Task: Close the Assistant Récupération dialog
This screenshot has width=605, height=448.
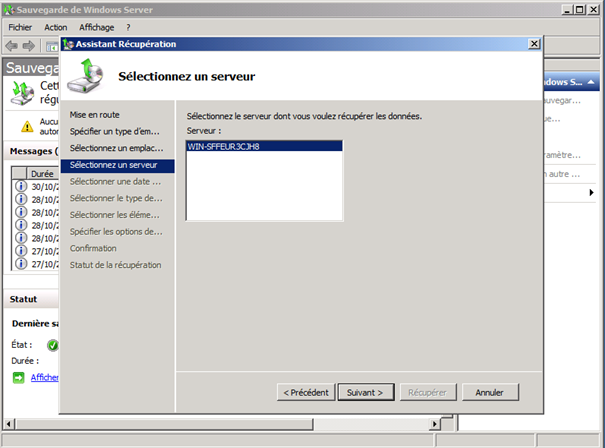Action: tap(534, 44)
